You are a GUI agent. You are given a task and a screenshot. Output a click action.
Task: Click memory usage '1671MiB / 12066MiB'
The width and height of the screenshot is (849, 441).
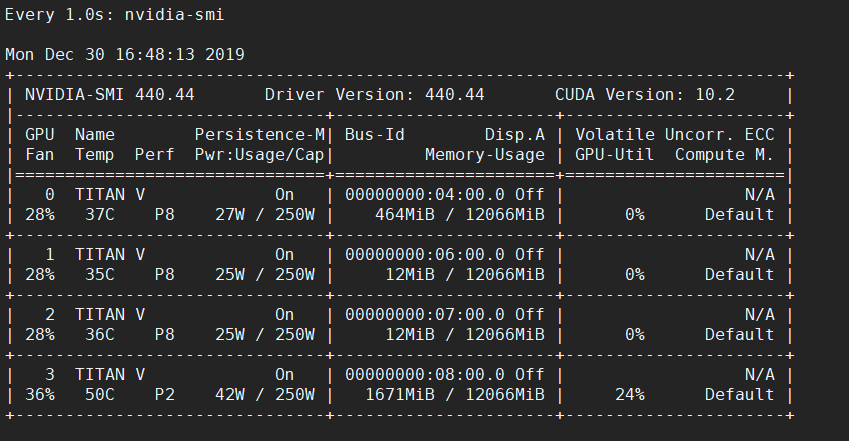[455, 395]
